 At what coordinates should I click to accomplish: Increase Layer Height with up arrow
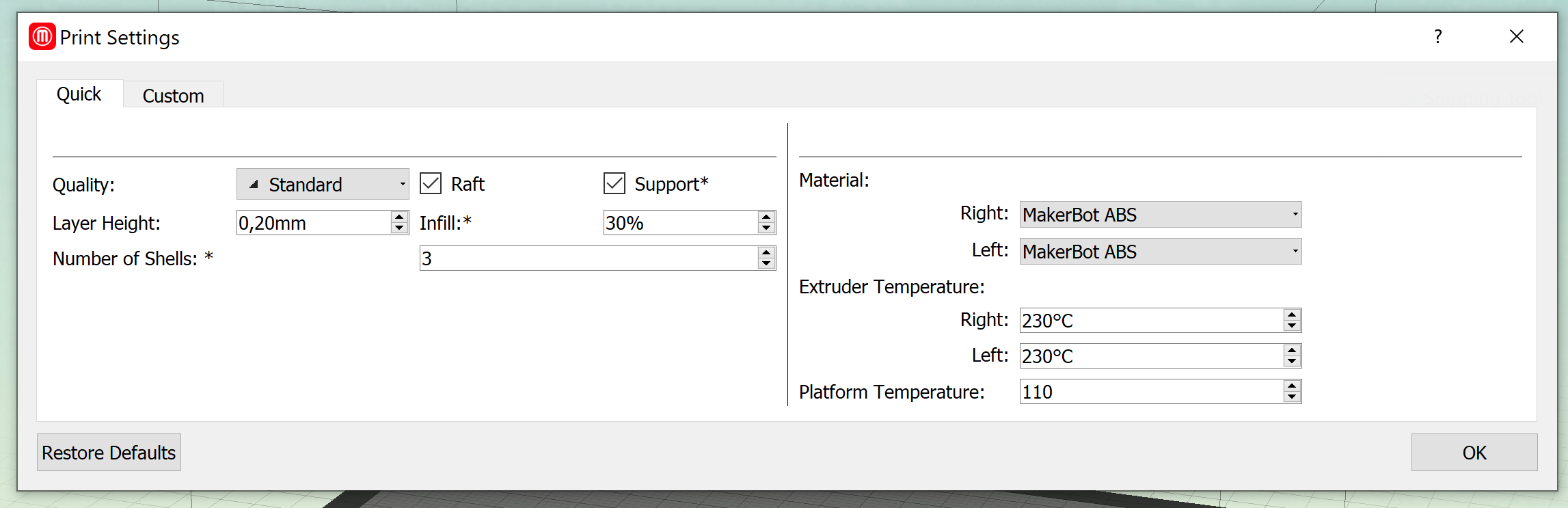pyautogui.click(x=400, y=217)
